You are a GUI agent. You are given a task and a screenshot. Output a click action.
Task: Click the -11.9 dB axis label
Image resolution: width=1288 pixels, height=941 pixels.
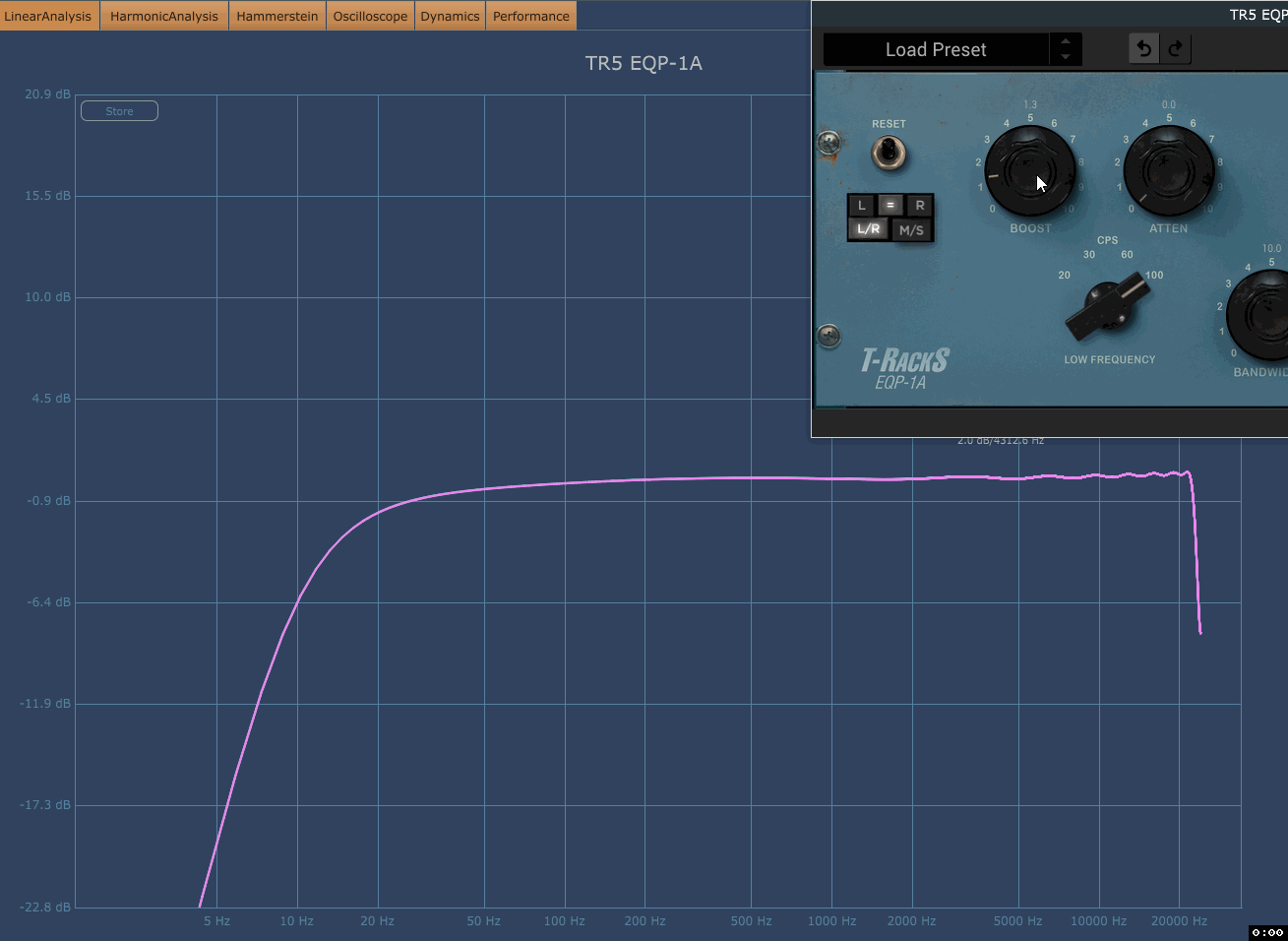point(45,704)
